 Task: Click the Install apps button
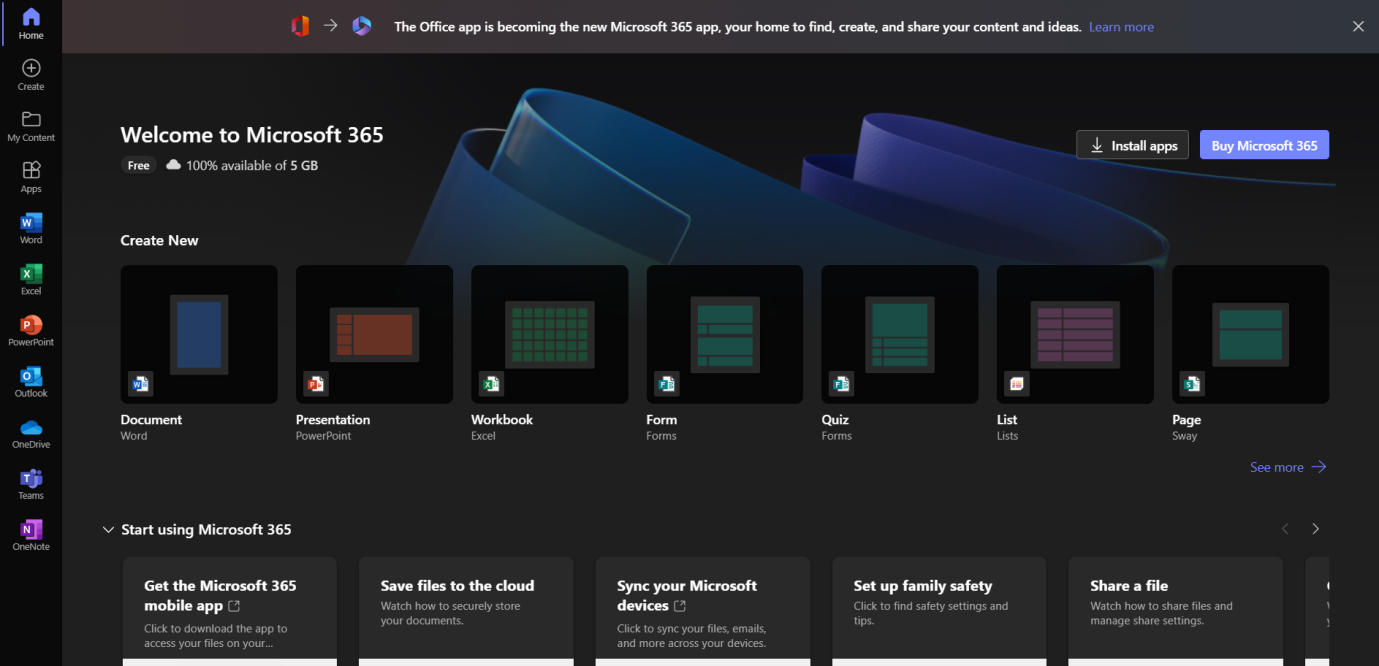(x=1132, y=145)
